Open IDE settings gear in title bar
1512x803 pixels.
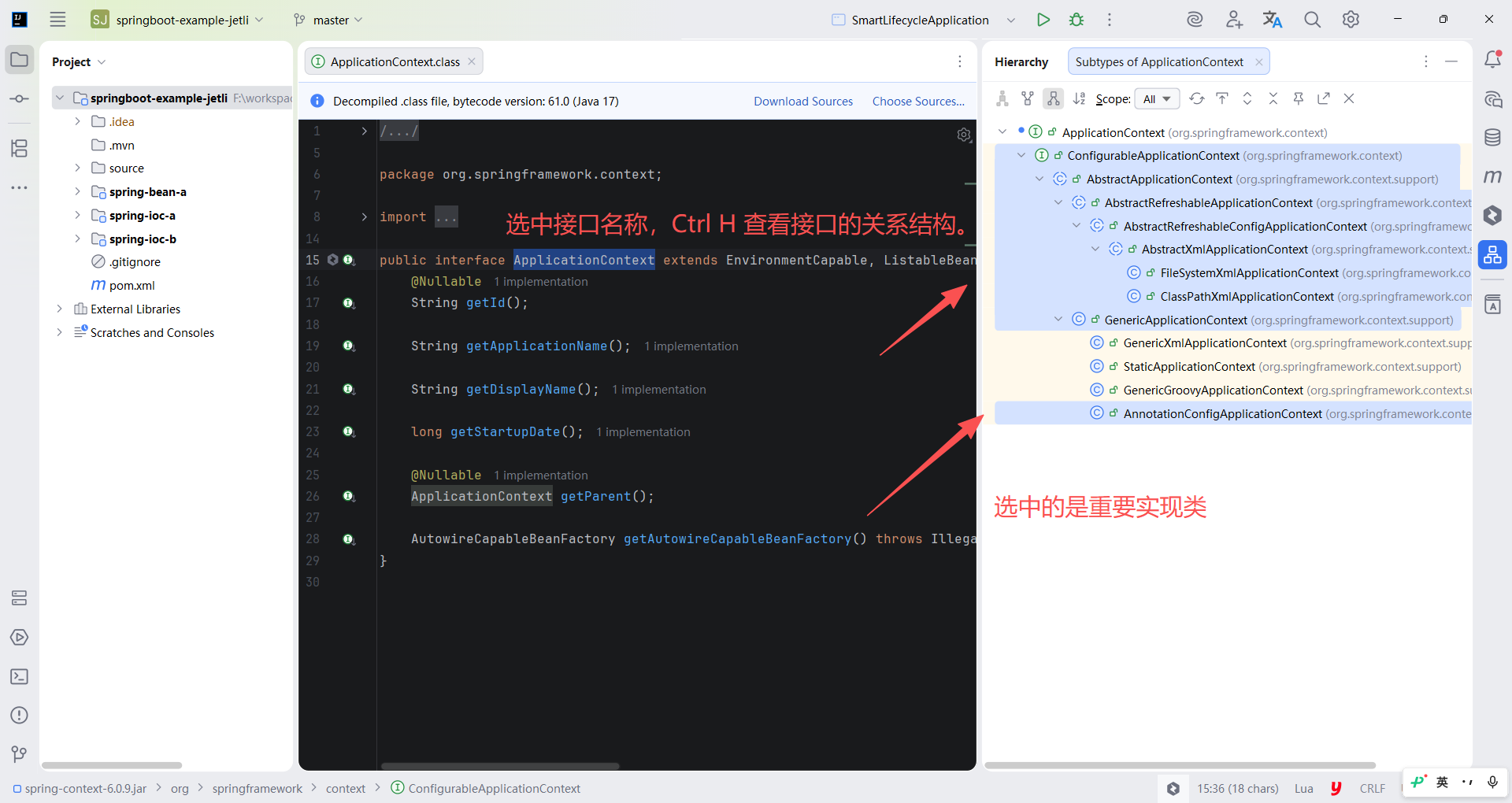1351,20
